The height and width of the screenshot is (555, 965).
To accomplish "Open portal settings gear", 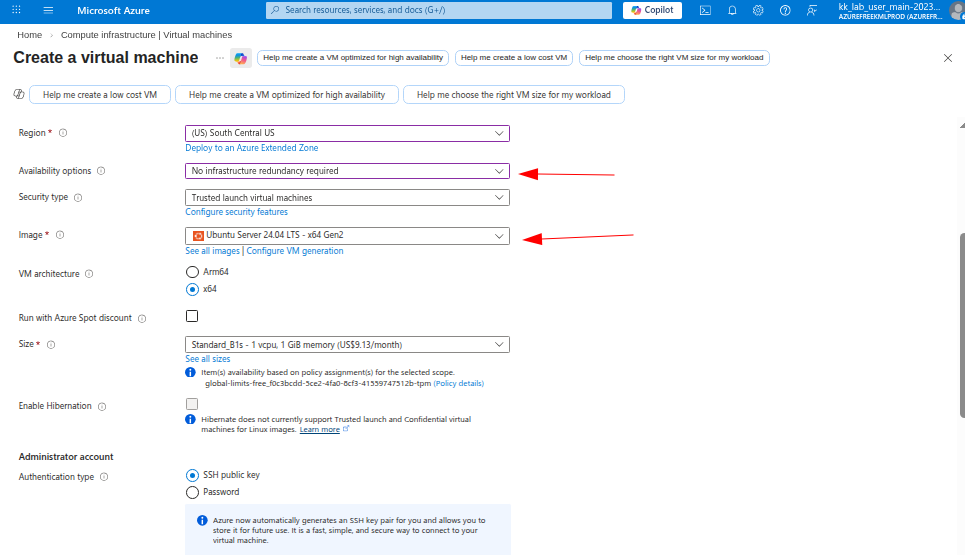I will (x=758, y=10).
